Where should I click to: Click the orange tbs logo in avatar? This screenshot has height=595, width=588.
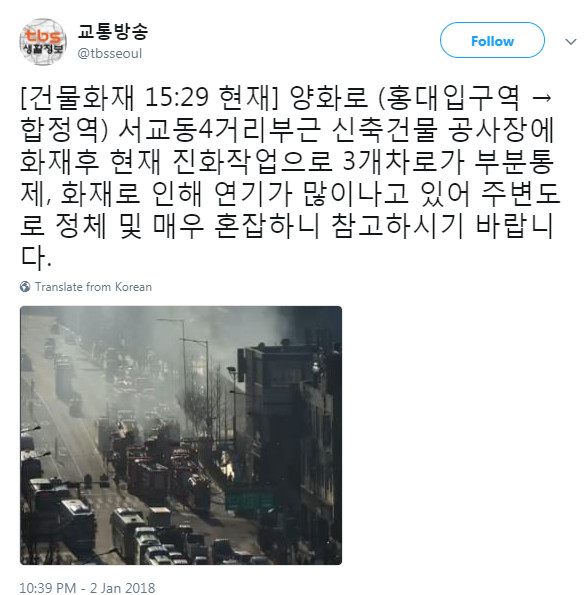pos(43,36)
